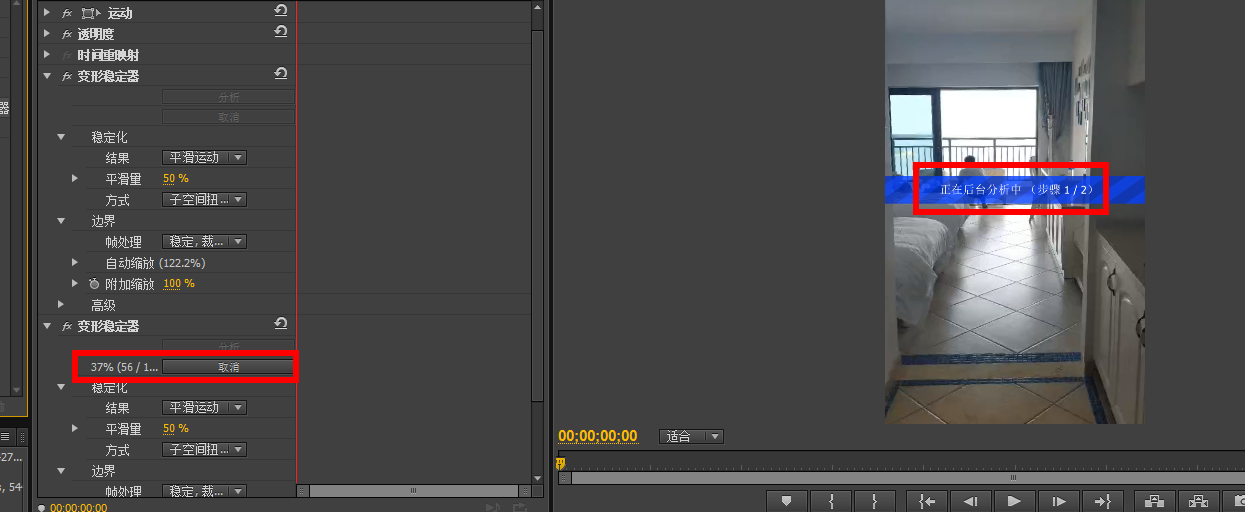Toggle stopwatch animation for 附加缩放

(94, 284)
